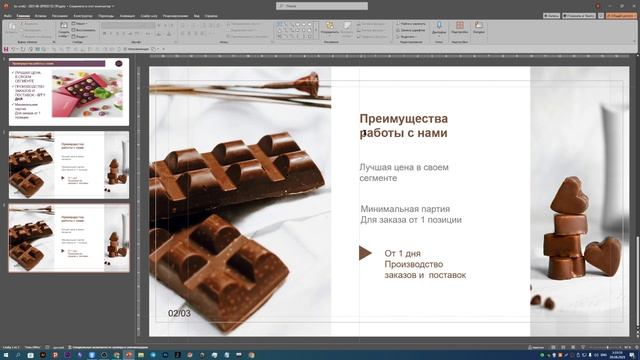Image resolution: width=640 pixels, height=360 pixels.
Task: Click the Notes (Заметки) button in status bar
Action: tap(536, 347)
